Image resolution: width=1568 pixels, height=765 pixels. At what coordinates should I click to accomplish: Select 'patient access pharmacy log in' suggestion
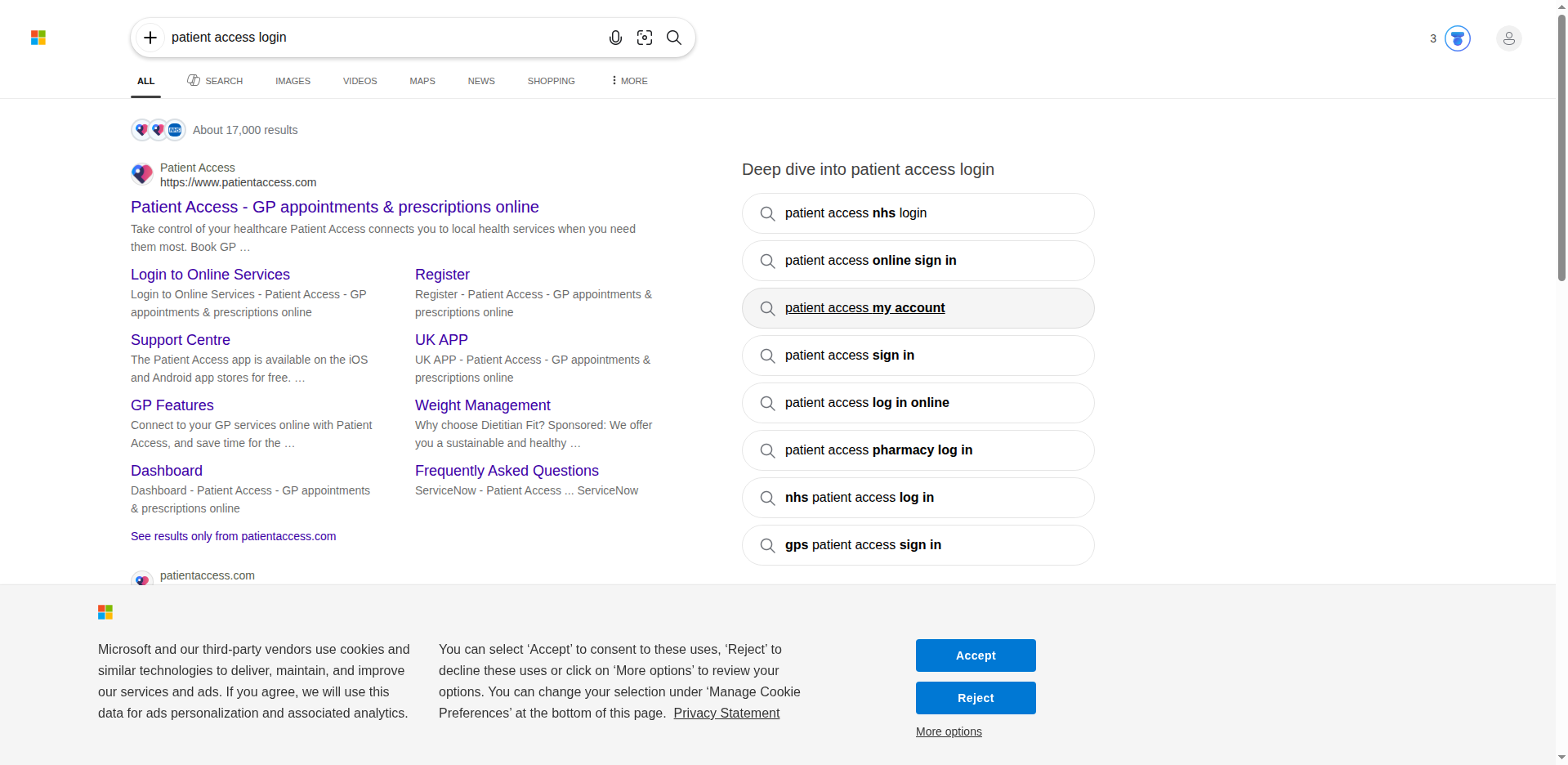tap(918, 450)
